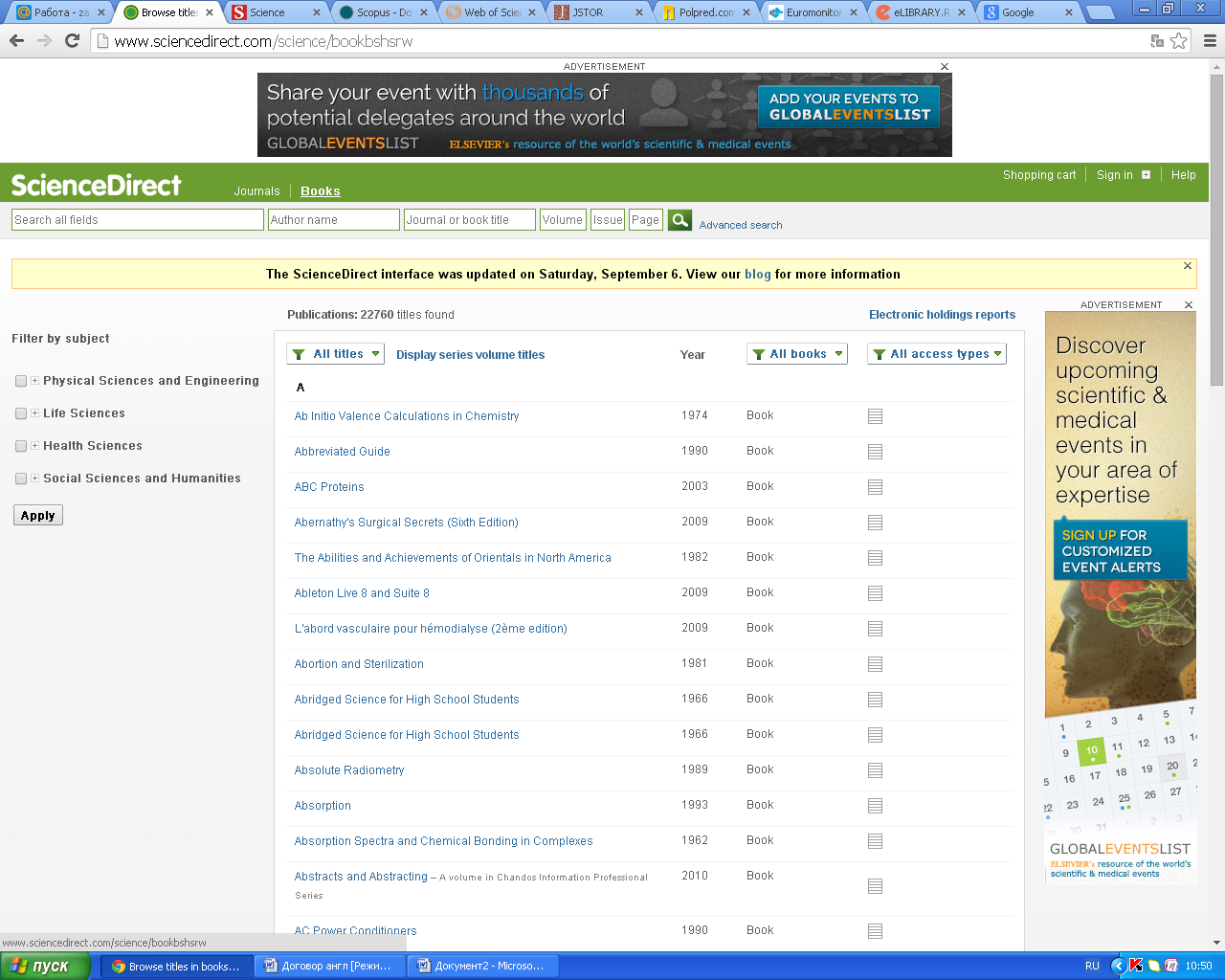The height and width of the screenshot is (980, 1225).
Task: Click plus icon next to Sign in
Action: (x=1146, y=175)
